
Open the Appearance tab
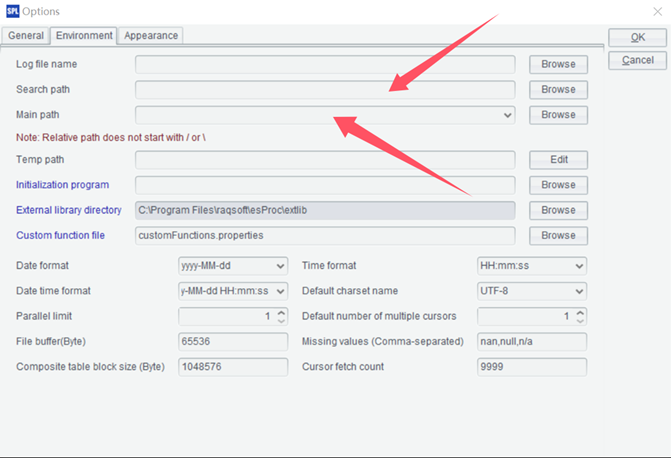tap(151, 36)
